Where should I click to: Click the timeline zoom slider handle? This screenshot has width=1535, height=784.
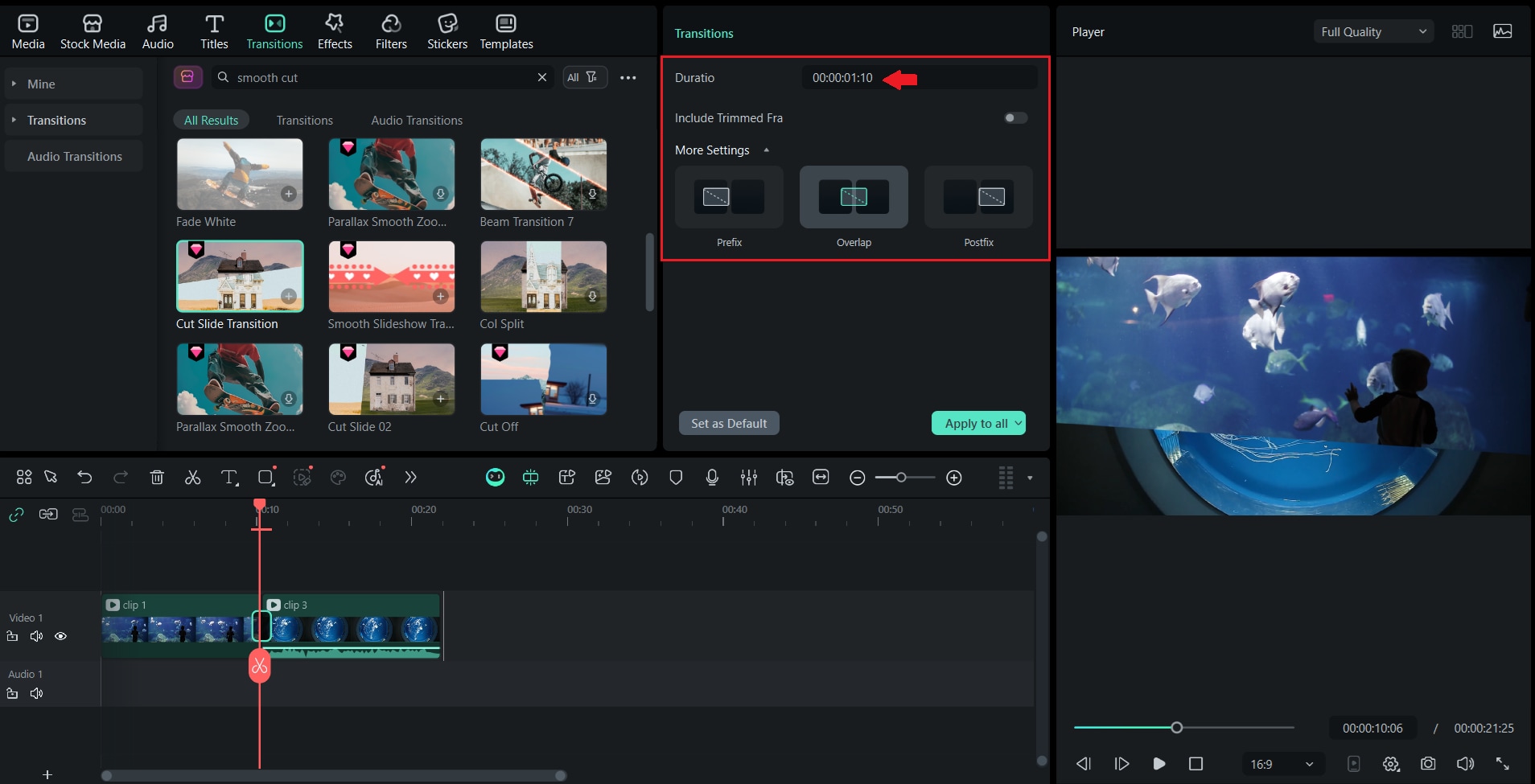901,478
